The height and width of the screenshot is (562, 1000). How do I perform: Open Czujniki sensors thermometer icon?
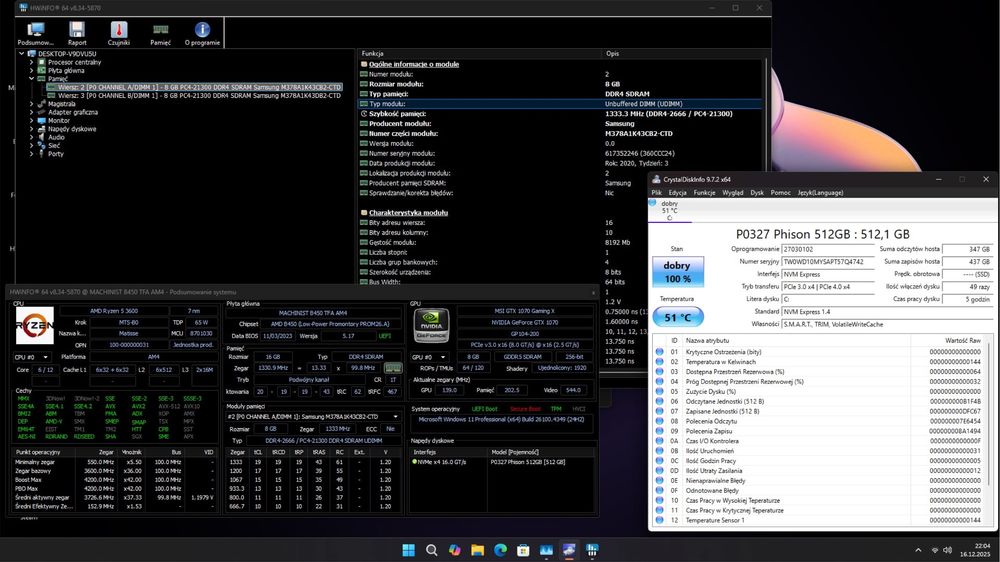tap(119, 29)
